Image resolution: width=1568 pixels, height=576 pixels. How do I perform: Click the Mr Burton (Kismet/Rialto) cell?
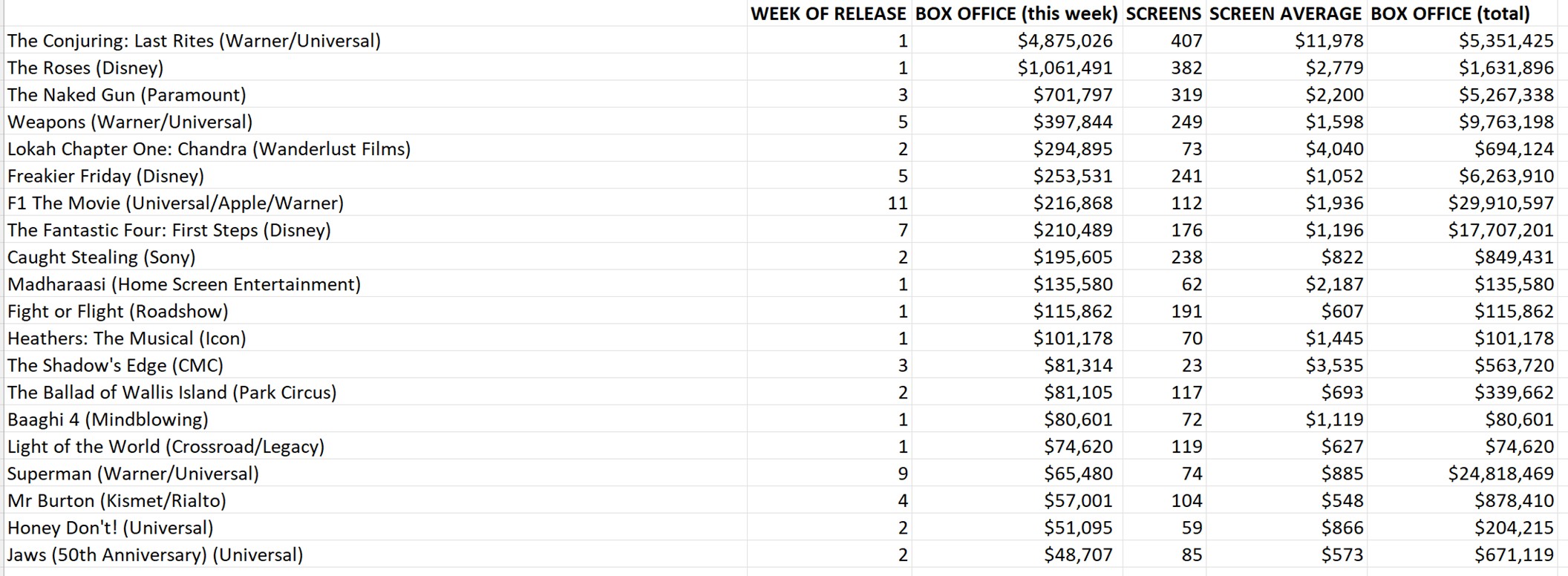tap(117, 500)
